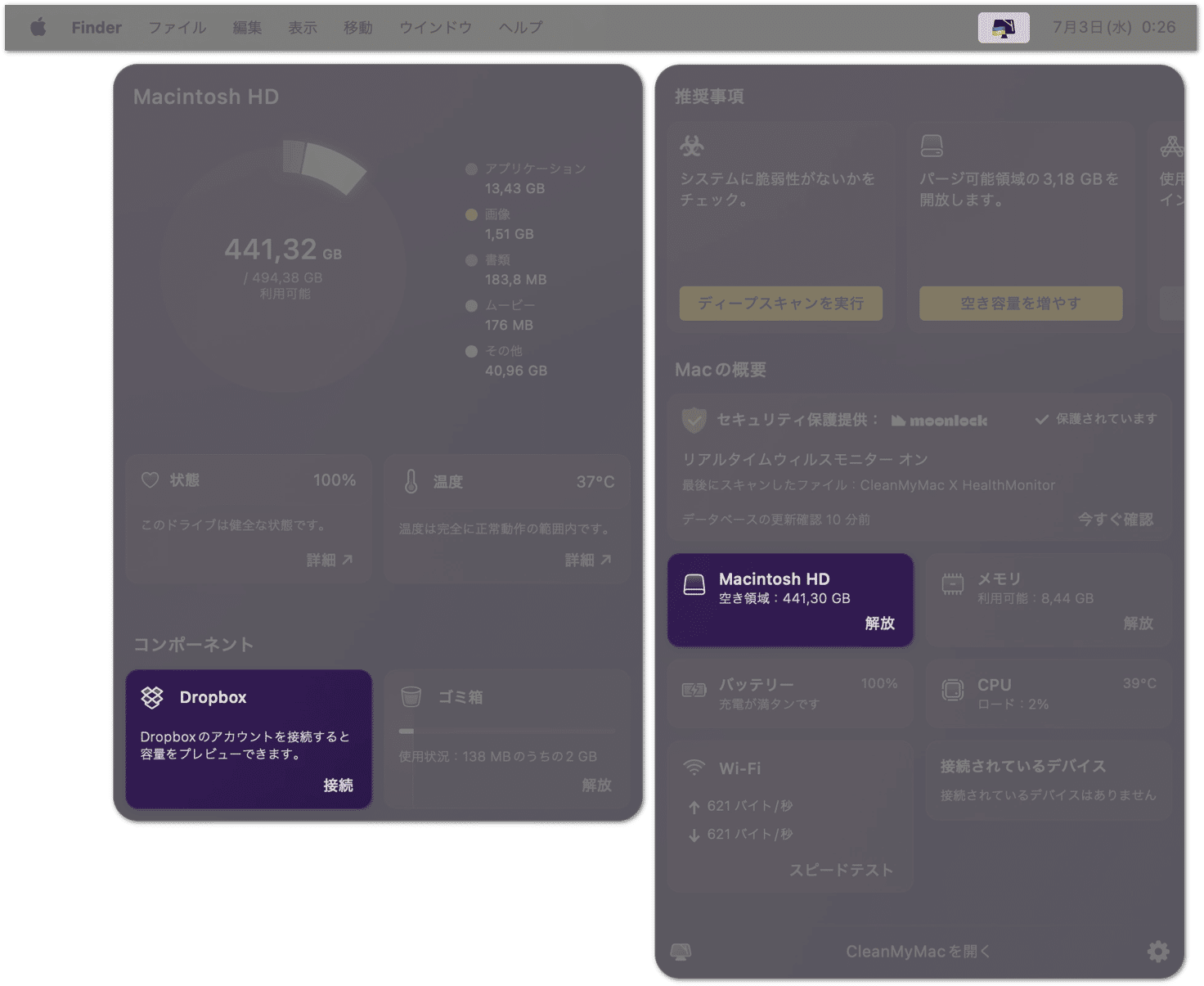This screenshot has height=986, width=1204.
Task: Click 40,96 GB other value
Action: tap(516, 371)
